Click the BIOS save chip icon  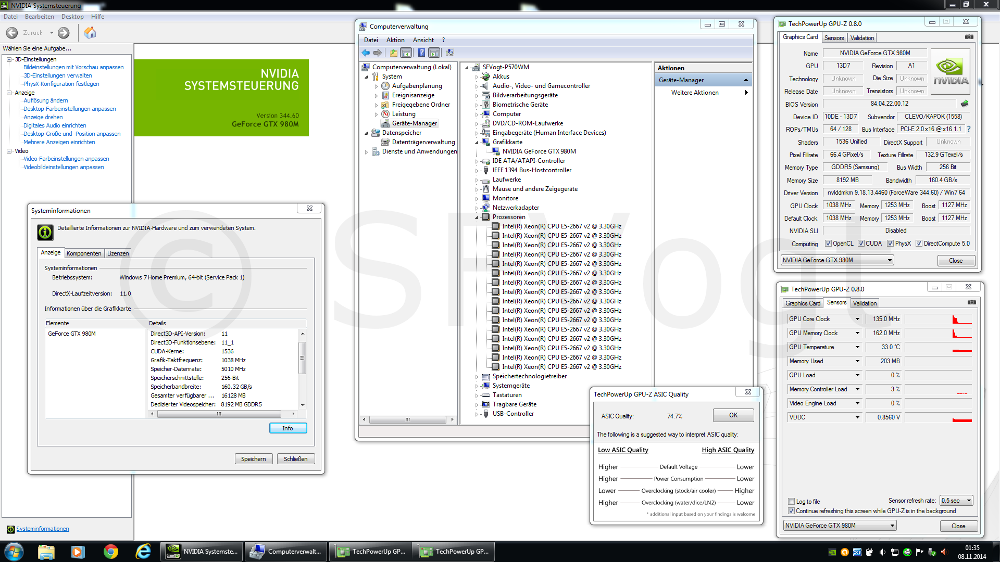click(964, 103)
